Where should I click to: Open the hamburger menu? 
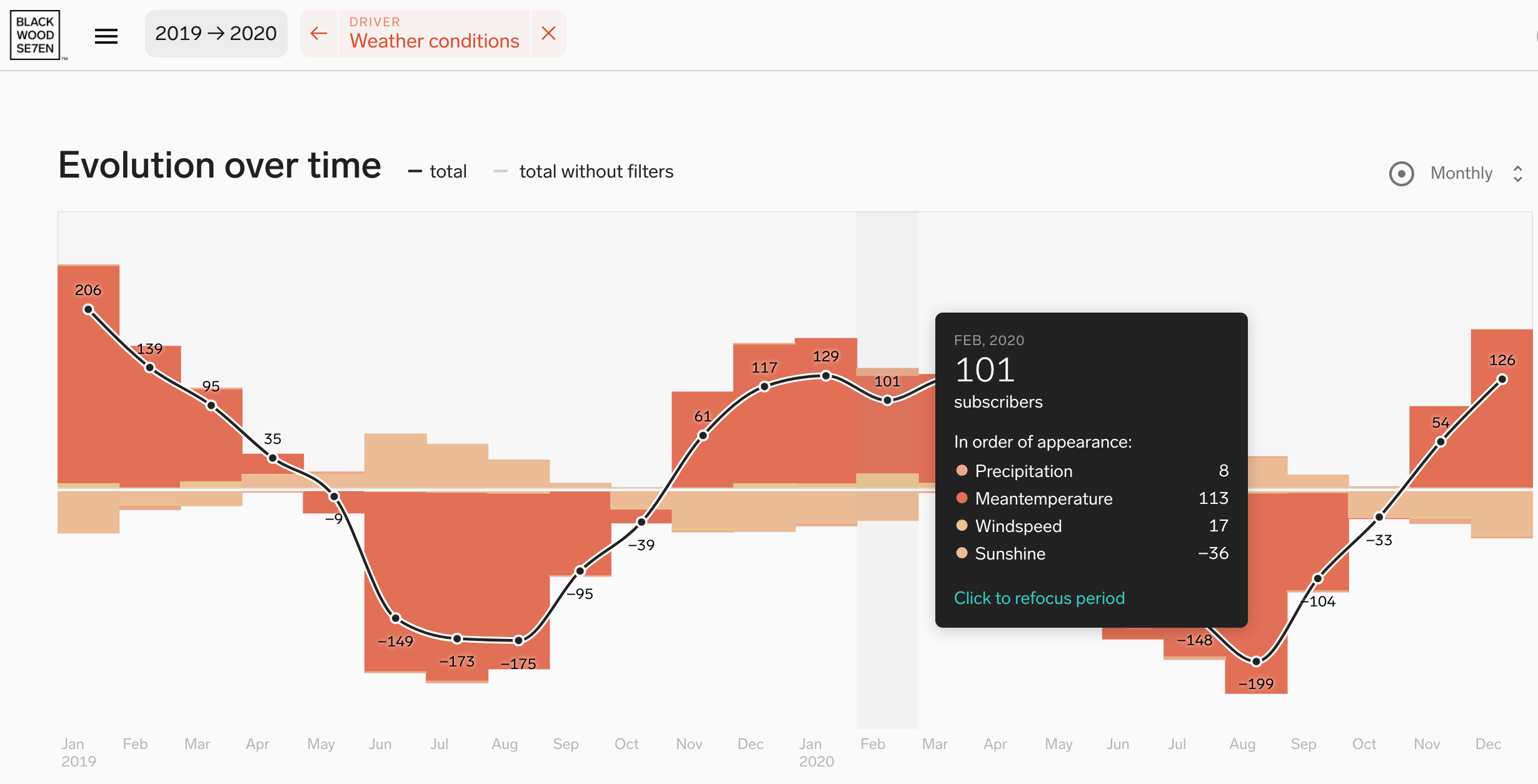106,36
